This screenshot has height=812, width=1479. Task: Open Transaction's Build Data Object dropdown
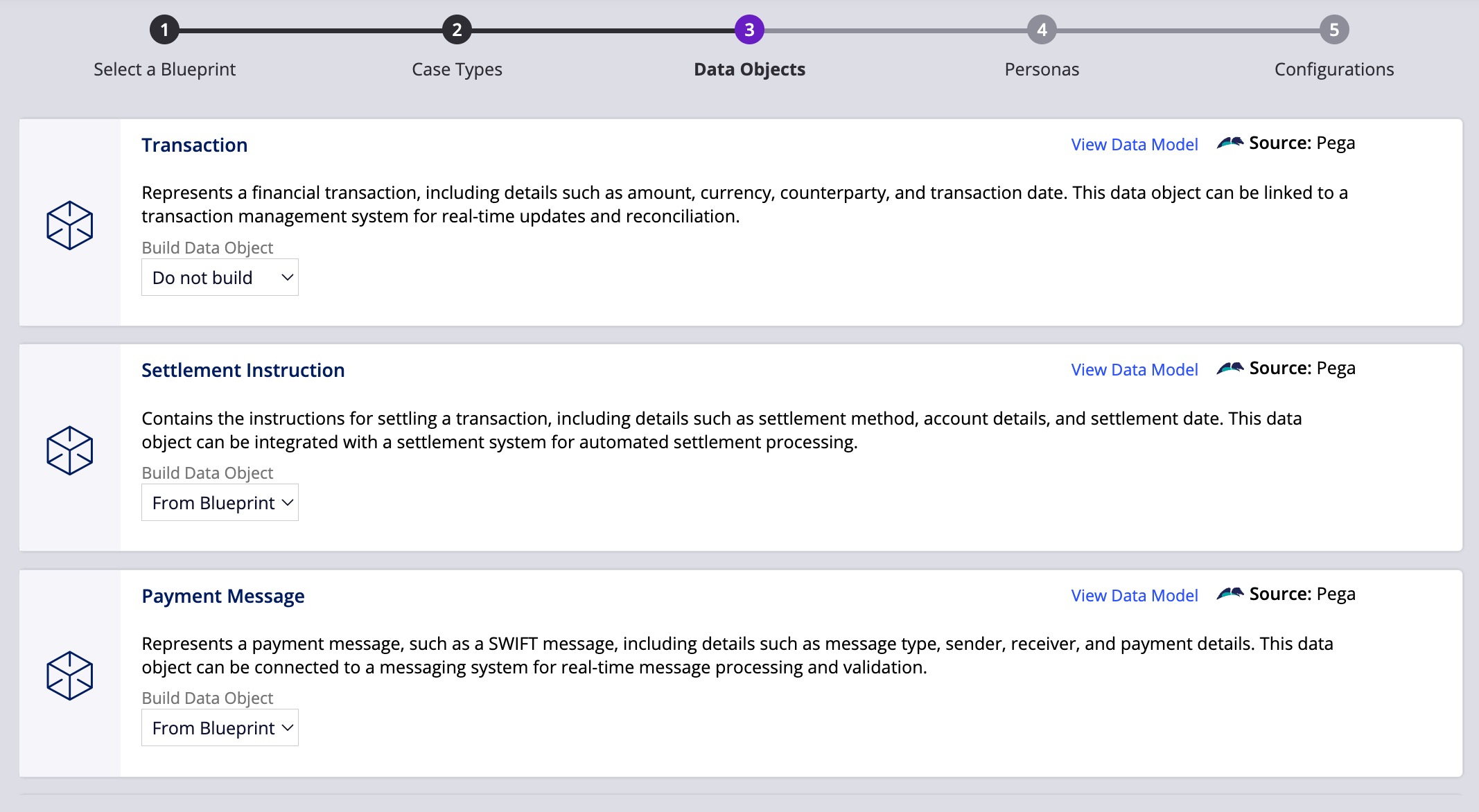220,277
